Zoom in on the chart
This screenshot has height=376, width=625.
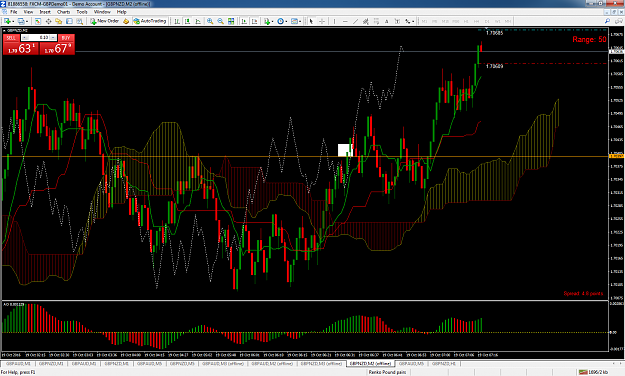[210, 21]
